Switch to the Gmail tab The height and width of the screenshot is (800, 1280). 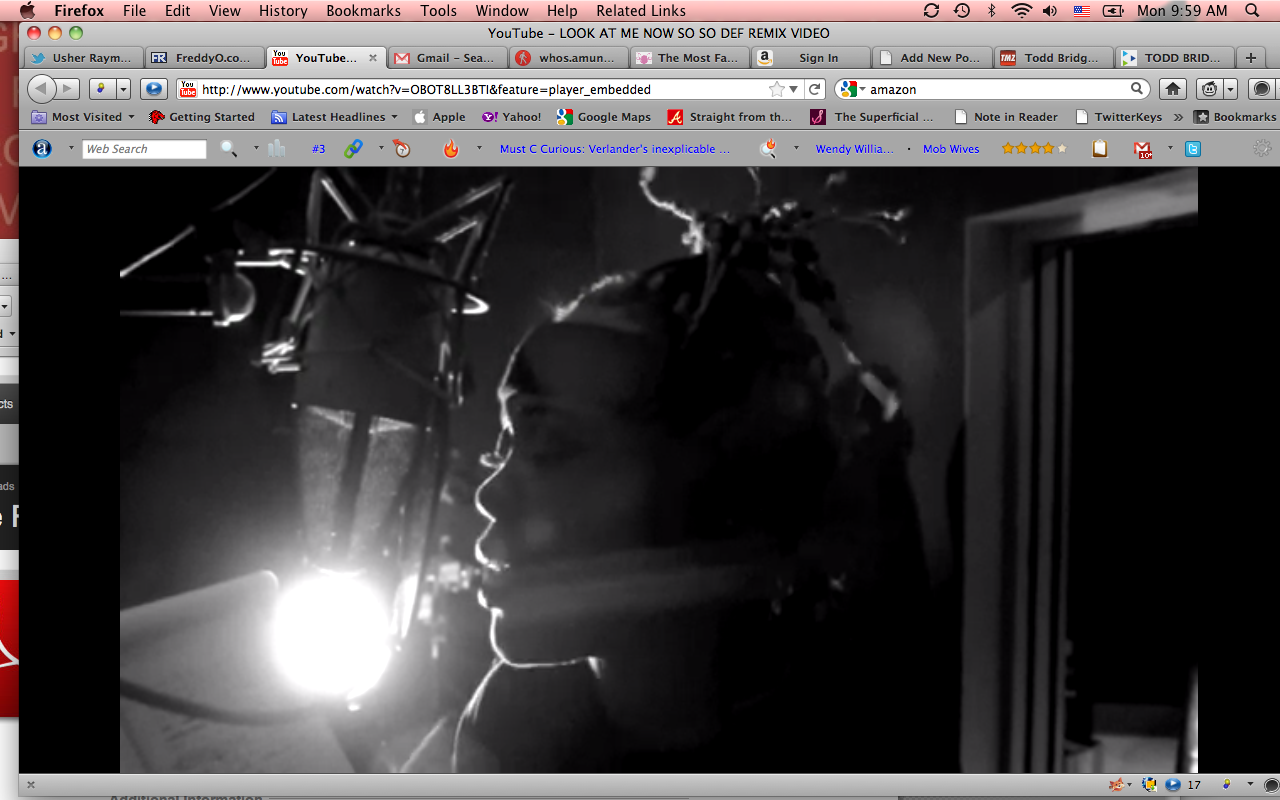click(x=444, y=58)
